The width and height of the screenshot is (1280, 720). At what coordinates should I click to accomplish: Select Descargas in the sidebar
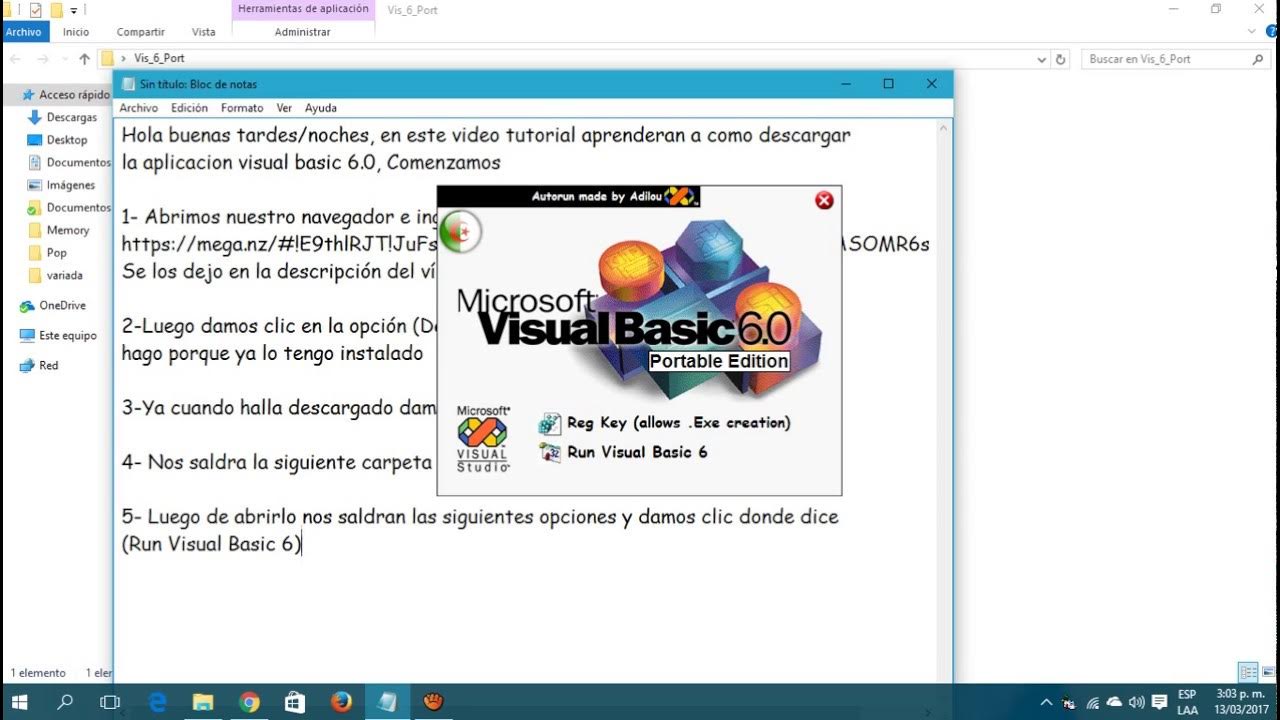pyautogui.click(x=72, y=118)
